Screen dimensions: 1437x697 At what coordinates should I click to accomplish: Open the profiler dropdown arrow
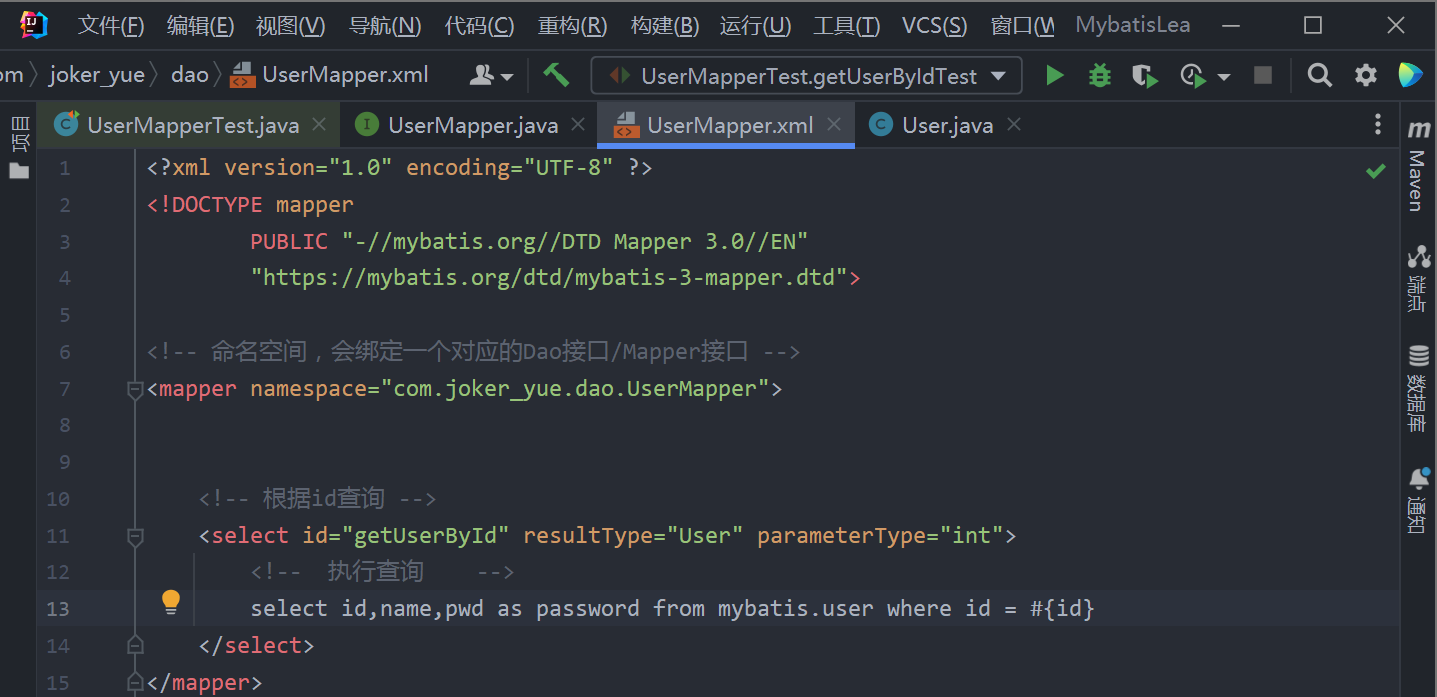(1224, 77)
